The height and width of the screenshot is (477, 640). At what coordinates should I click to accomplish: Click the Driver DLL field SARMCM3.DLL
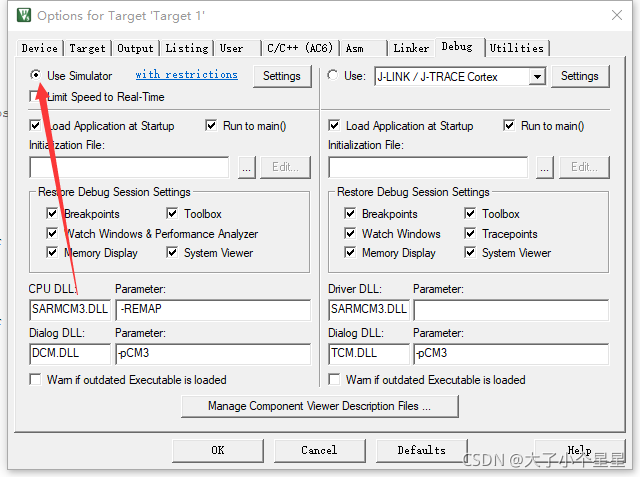pyautogui.click(x=369, y=309)
